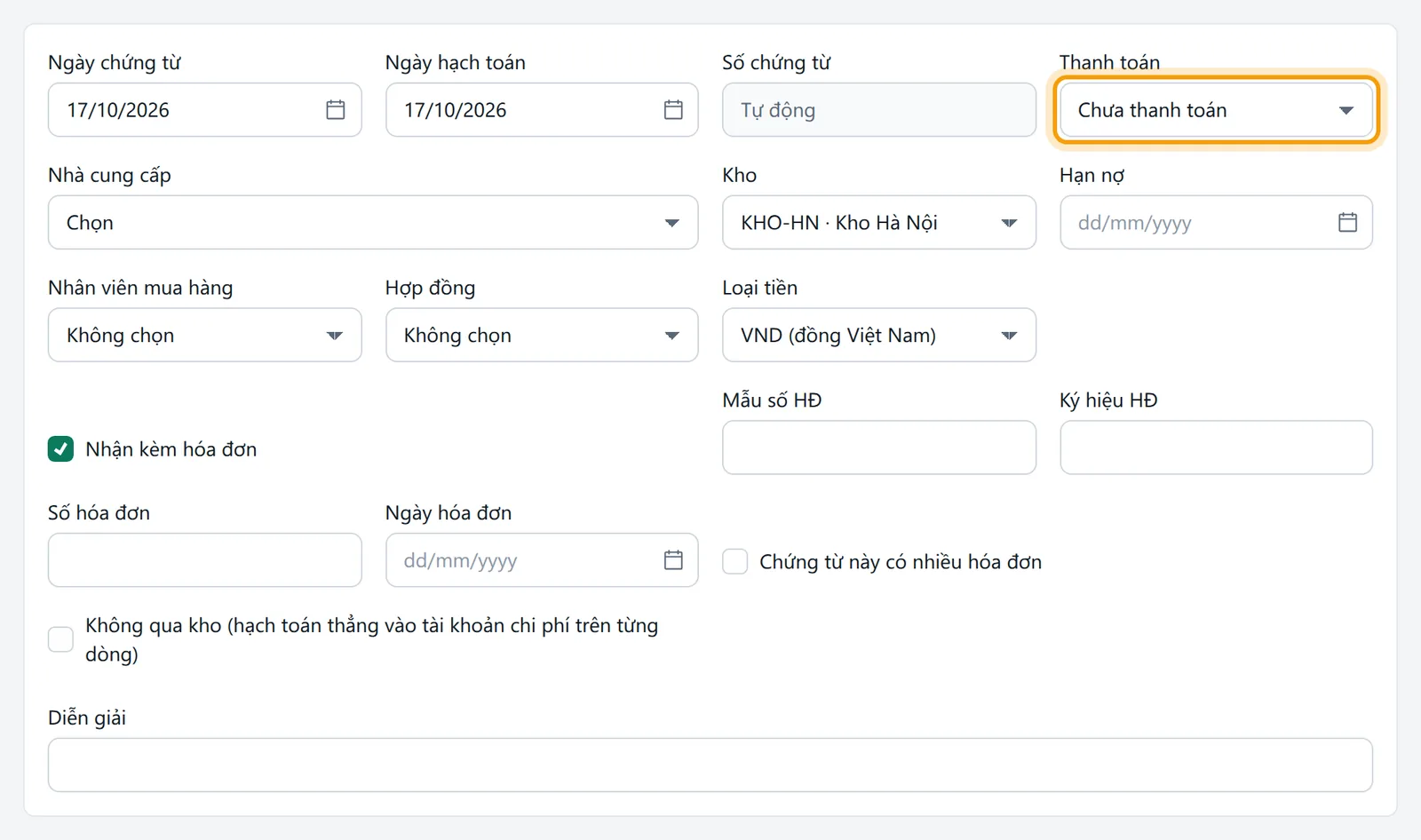Click date text in Ngày hạch toán field
1421x840 pixels.
[x=456, y=110]
